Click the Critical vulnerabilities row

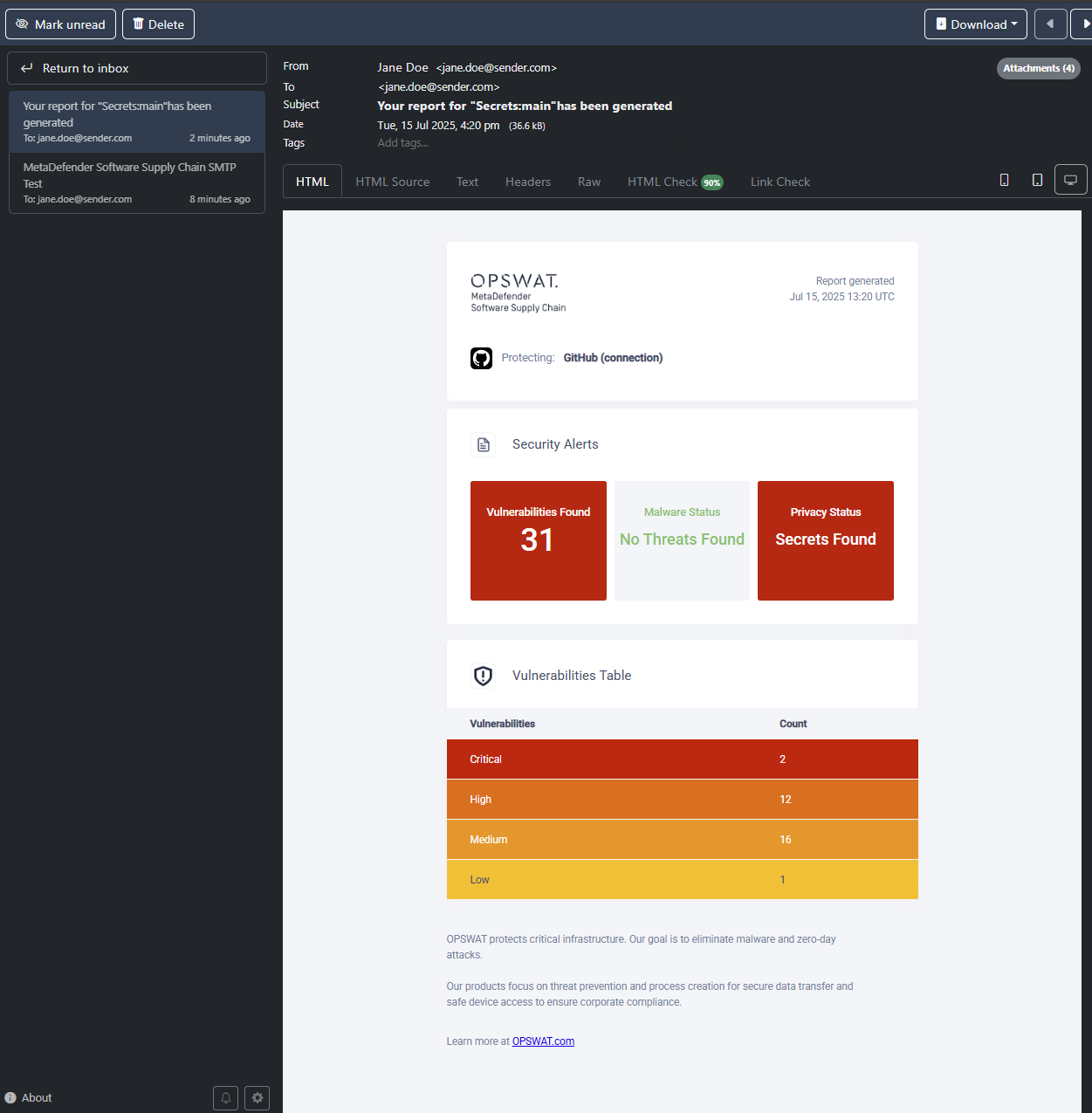tap(683, 759)
